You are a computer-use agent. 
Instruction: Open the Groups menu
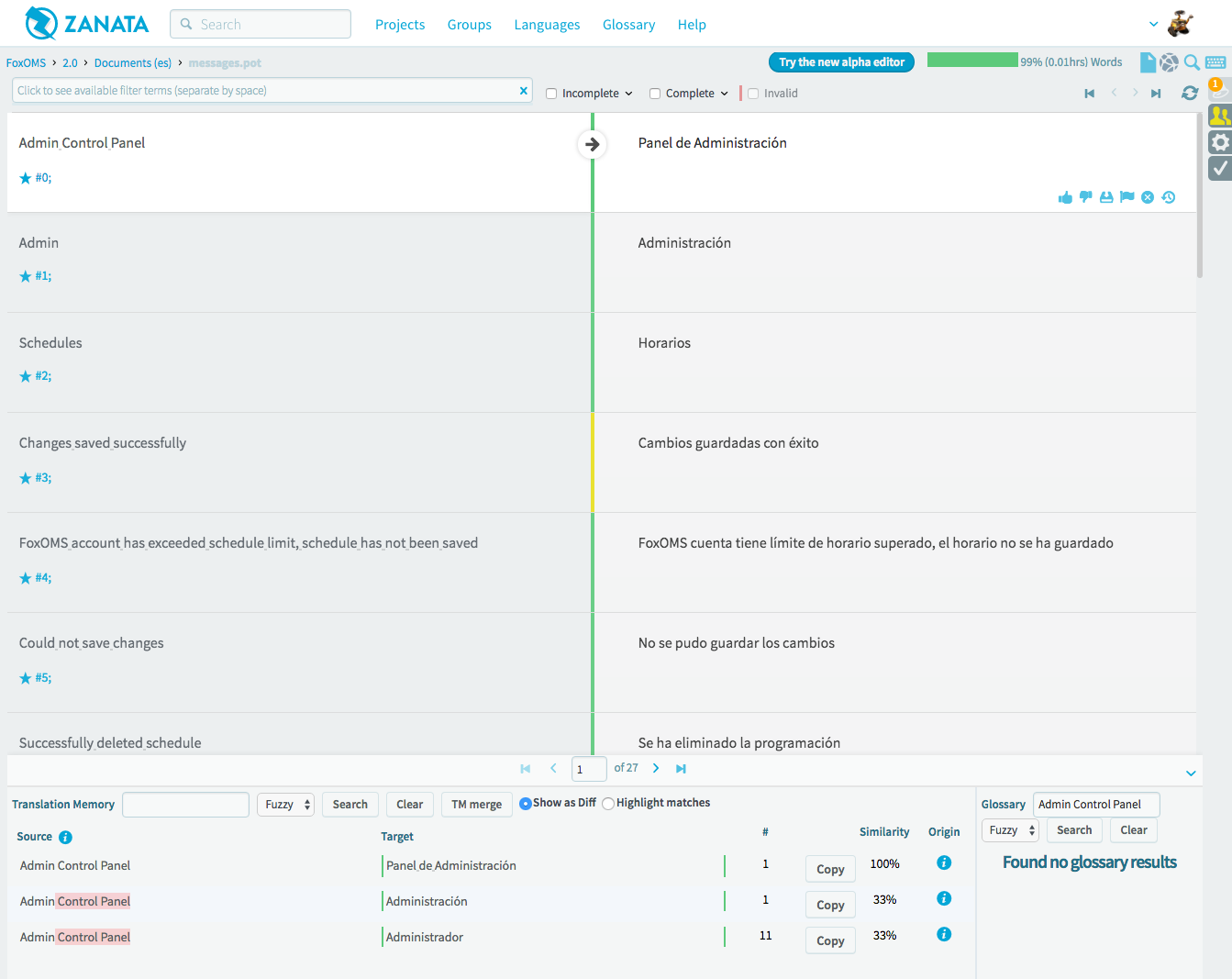[x=470, y=25]
